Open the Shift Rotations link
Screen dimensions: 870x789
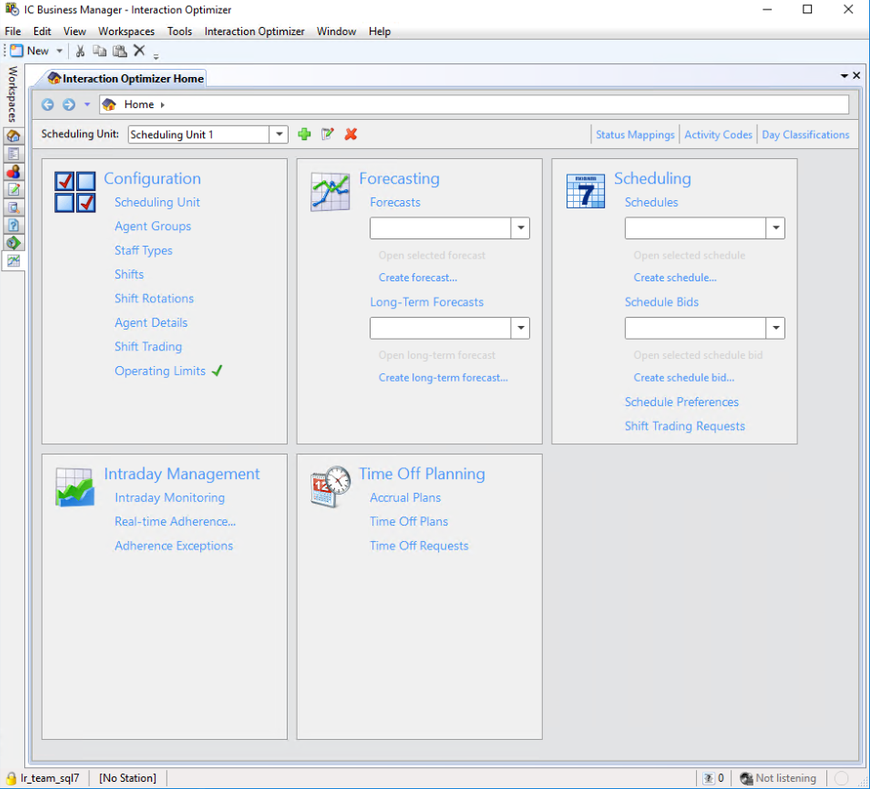(154, 299)
